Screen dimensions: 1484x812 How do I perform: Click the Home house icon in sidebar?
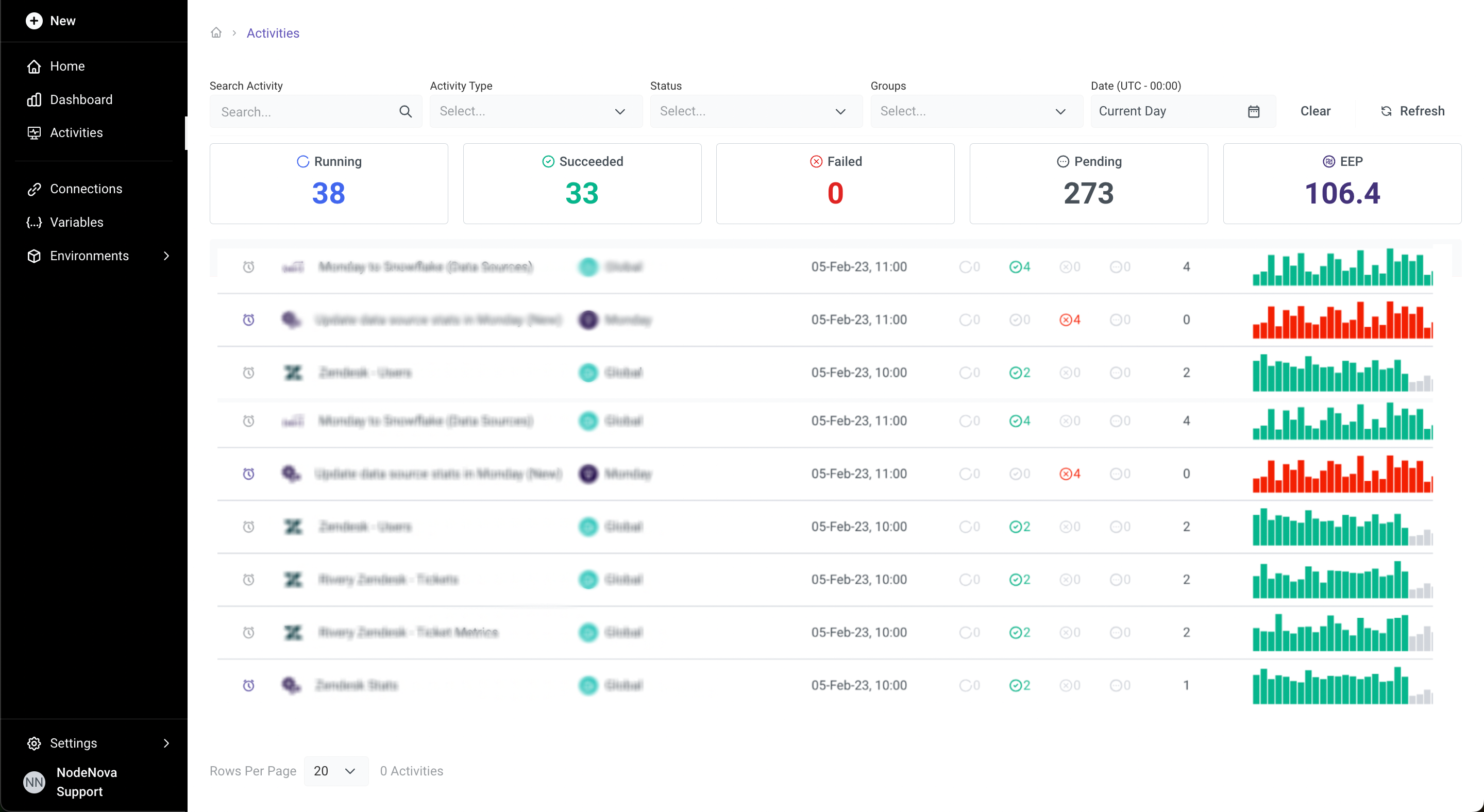click(x=34, y=66)
